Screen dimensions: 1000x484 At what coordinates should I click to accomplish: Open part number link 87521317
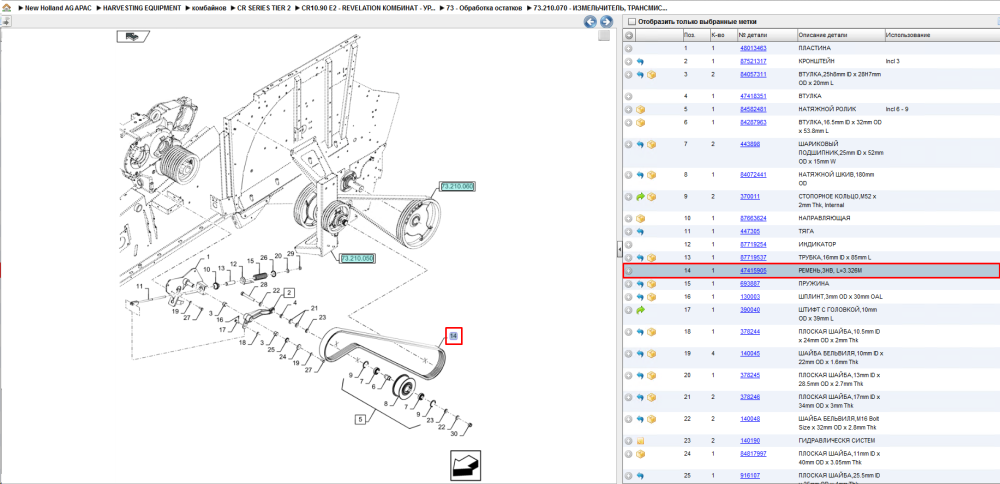(753, 62)
